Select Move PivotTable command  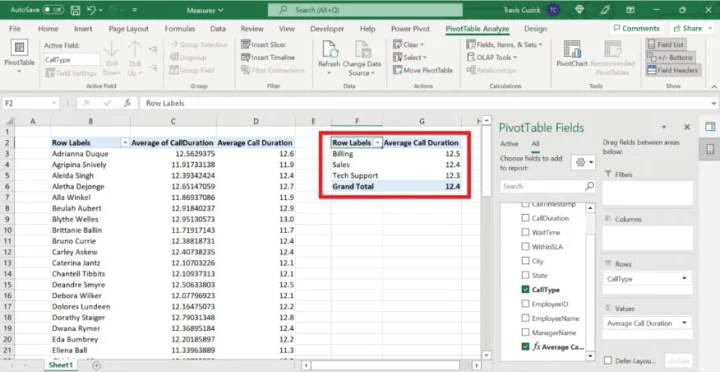423,70
